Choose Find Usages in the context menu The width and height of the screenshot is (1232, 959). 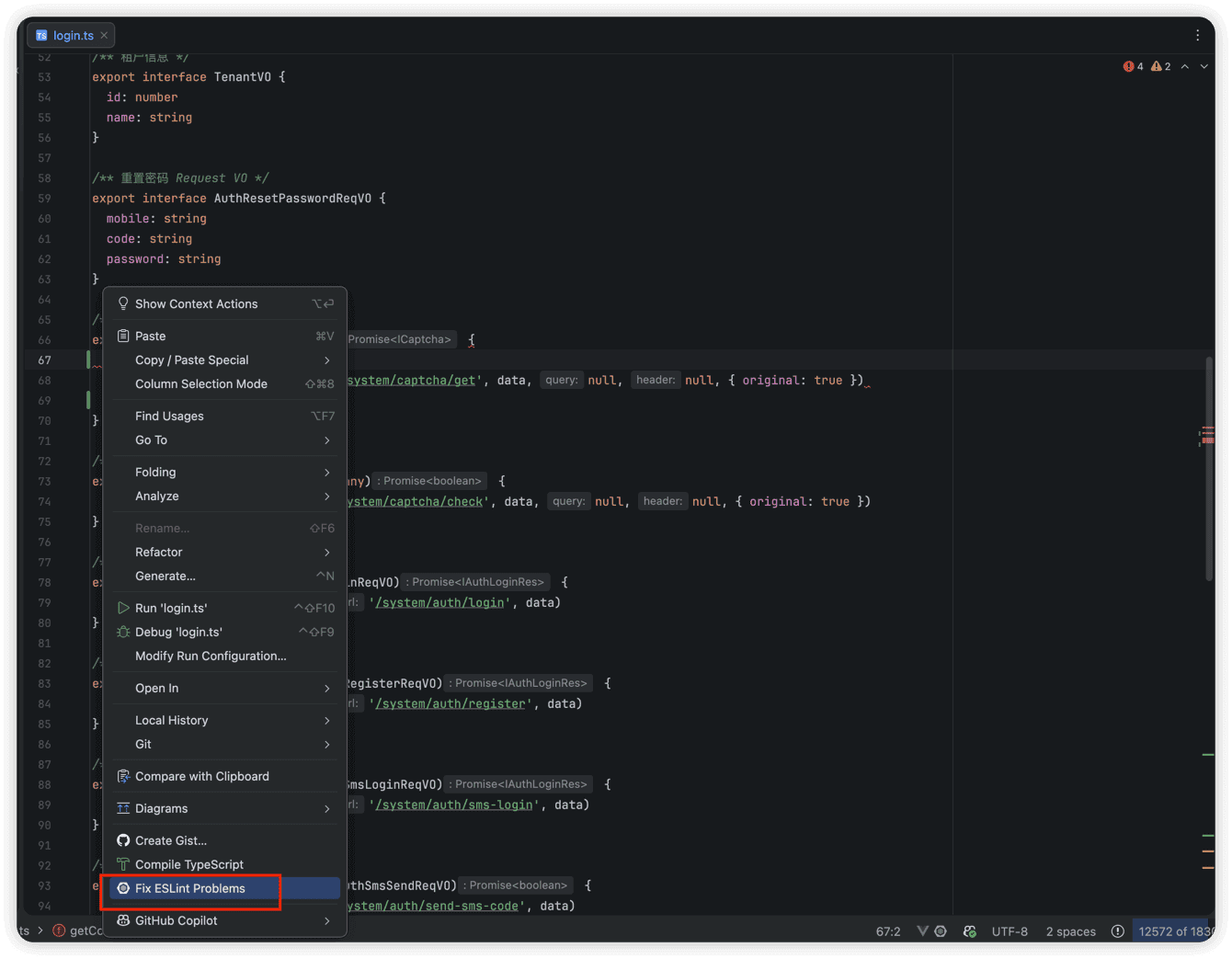225,416
